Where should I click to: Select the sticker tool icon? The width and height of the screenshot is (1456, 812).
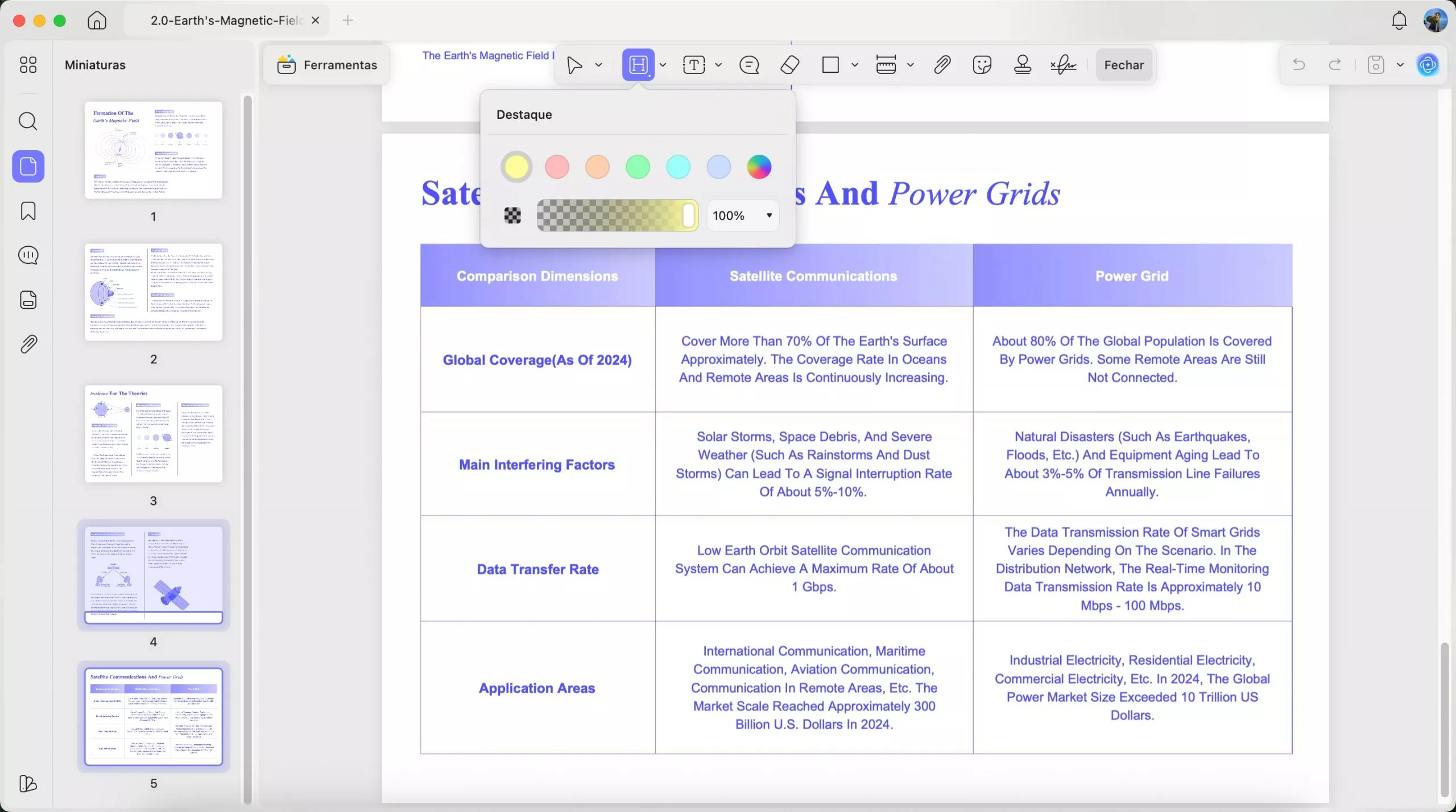(x=982, y=65)
